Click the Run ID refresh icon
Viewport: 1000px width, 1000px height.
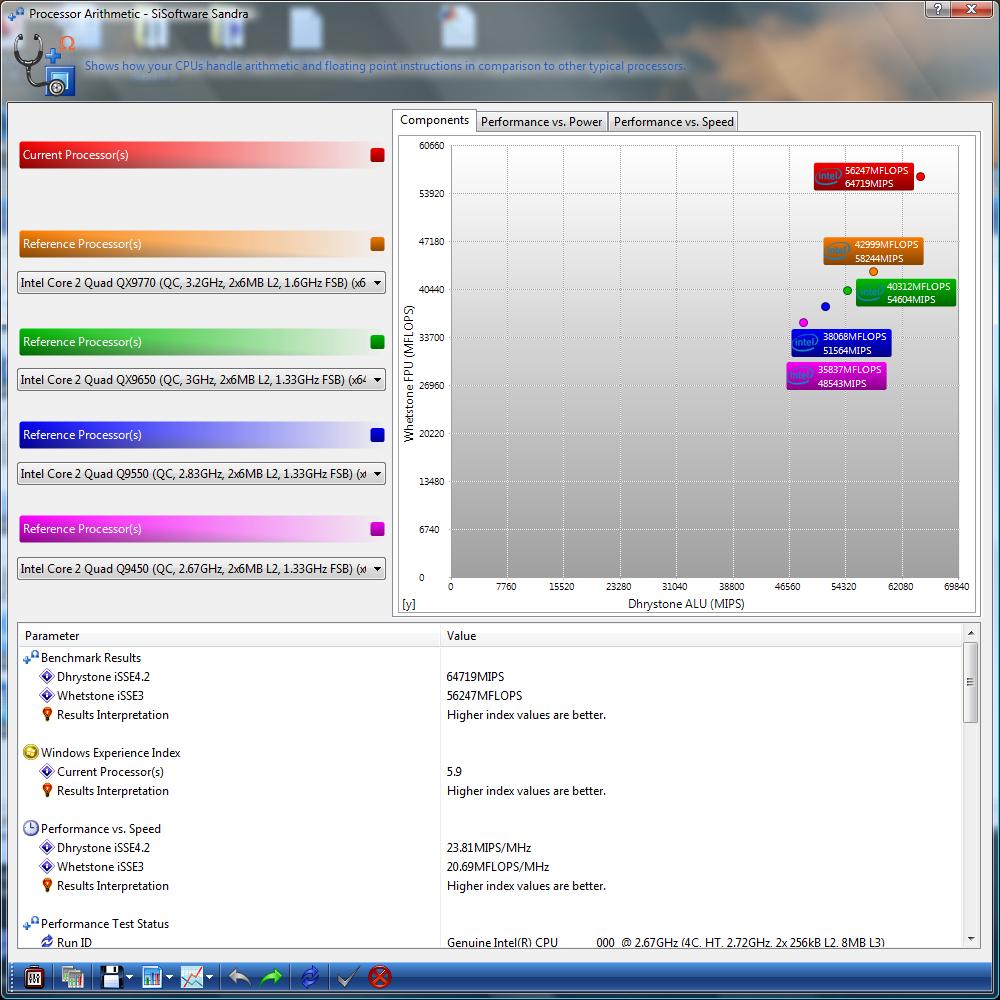click(x=47, y=941)
